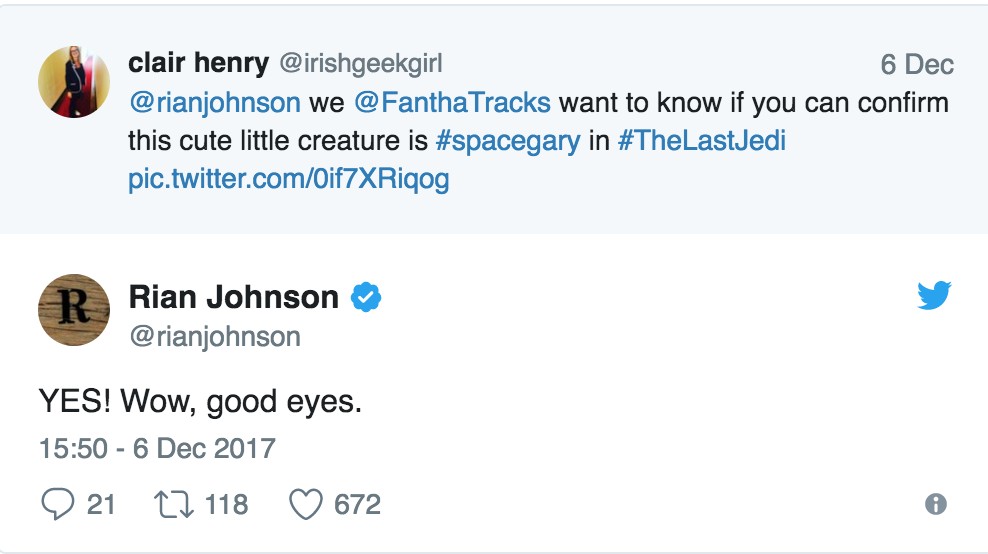The width and height of the screenshot is (988, 554).
Task: Click the tweet text YES! Wow, good eyes.
Action: point(199,400)
